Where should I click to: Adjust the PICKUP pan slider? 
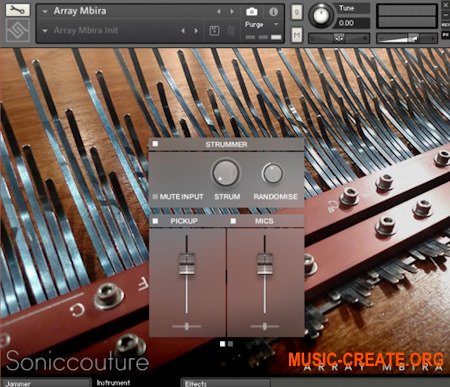187,326
